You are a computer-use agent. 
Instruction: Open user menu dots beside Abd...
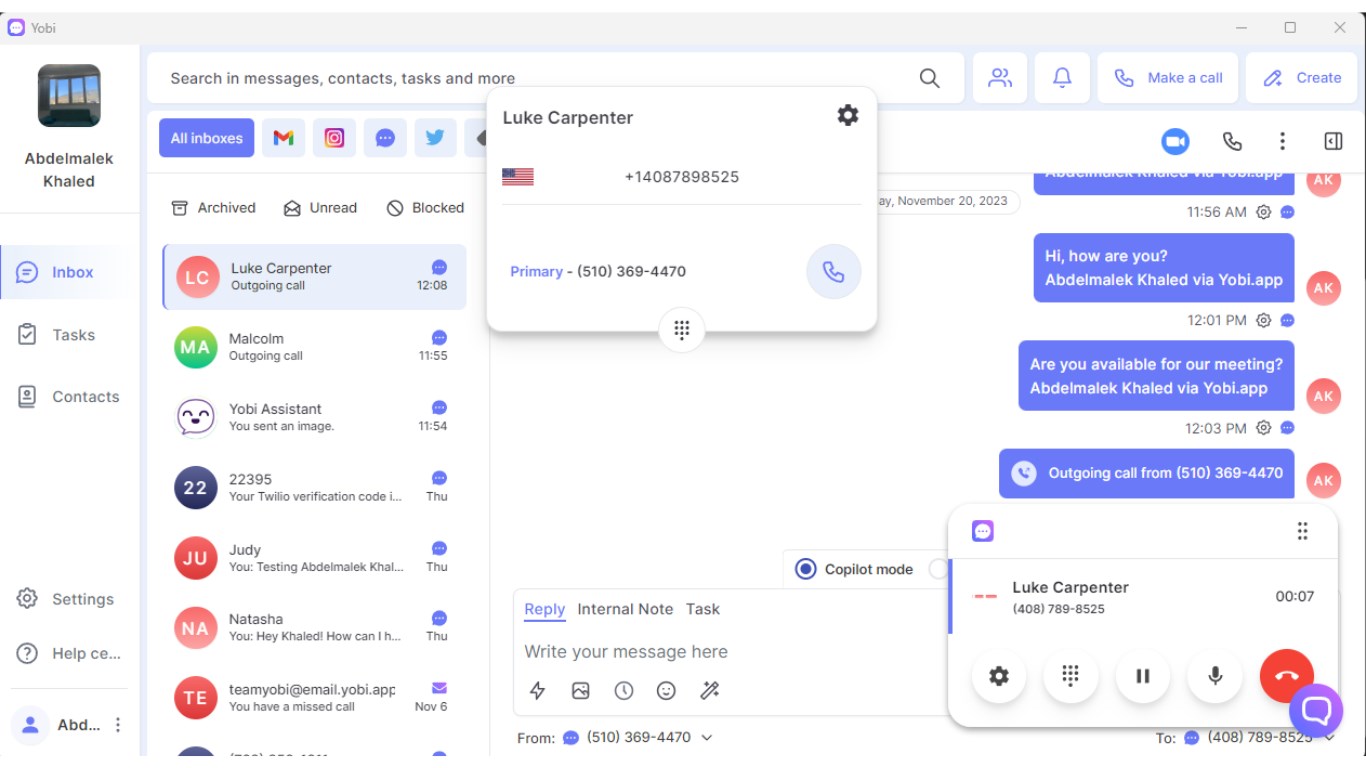point(118,725)
